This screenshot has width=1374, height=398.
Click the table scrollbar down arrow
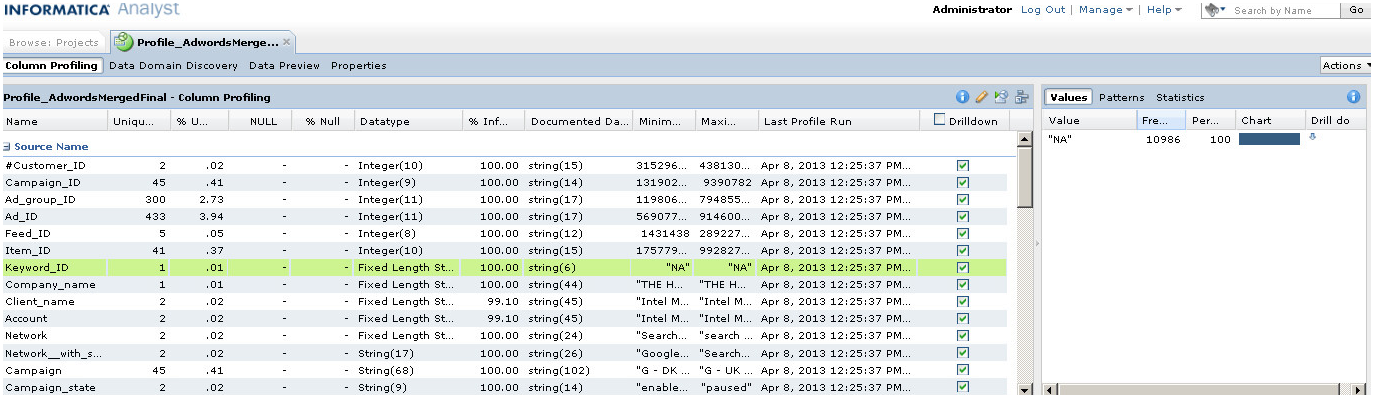(1025, 389)
